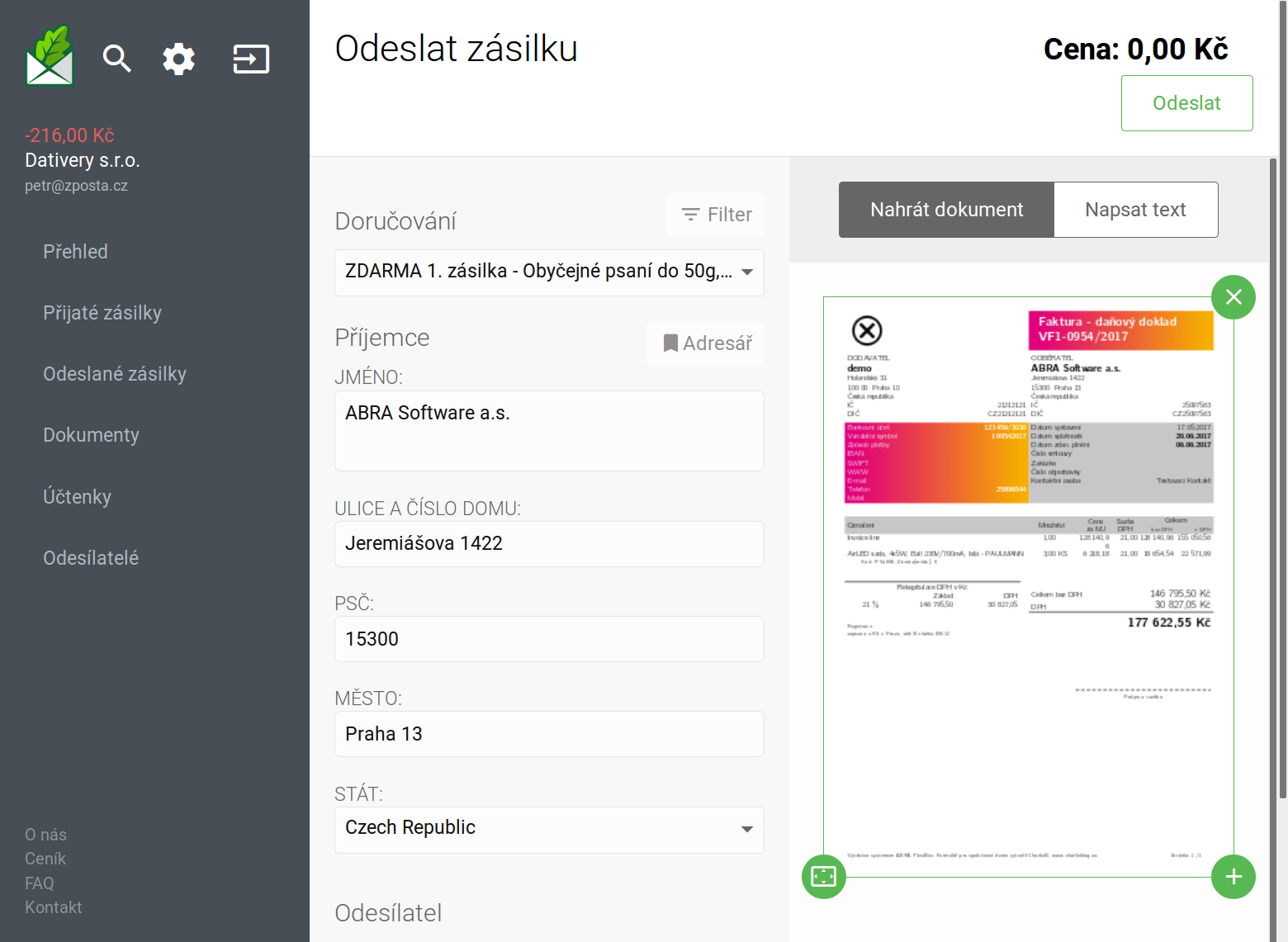The image size is (1288, 942).
Task: Go to Přijaté zásilky in sidebar
Action: point(102,313)
